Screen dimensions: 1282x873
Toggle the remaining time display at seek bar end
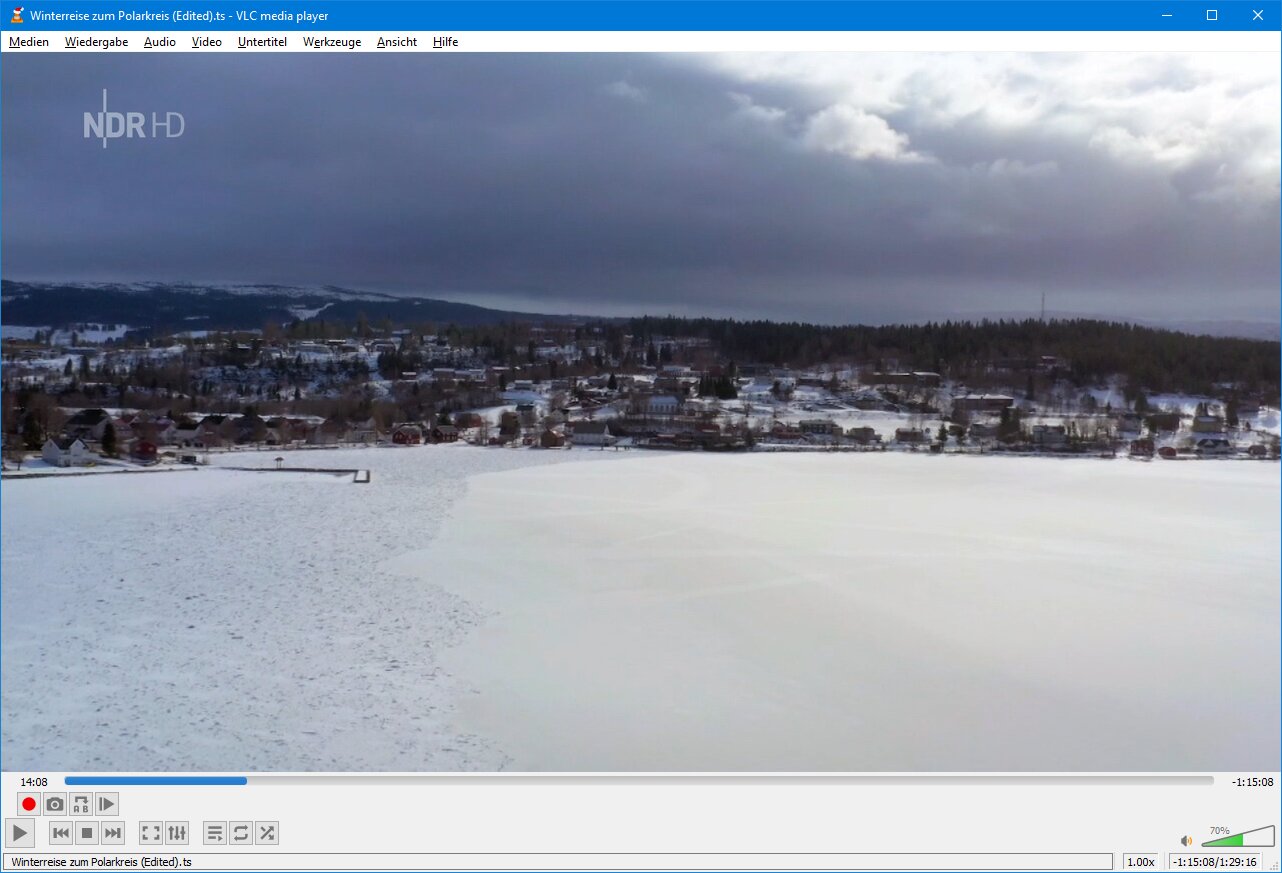click(1252, 782)
